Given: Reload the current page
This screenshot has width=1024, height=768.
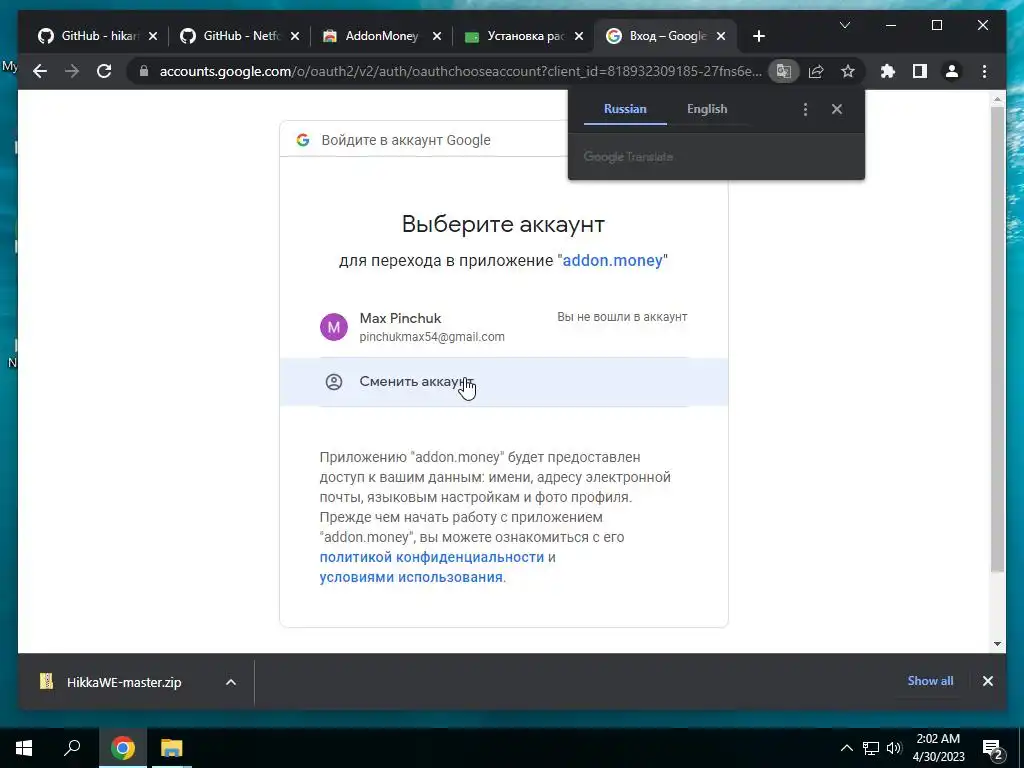Looking at the screenshot, I should tap(104, 71).
